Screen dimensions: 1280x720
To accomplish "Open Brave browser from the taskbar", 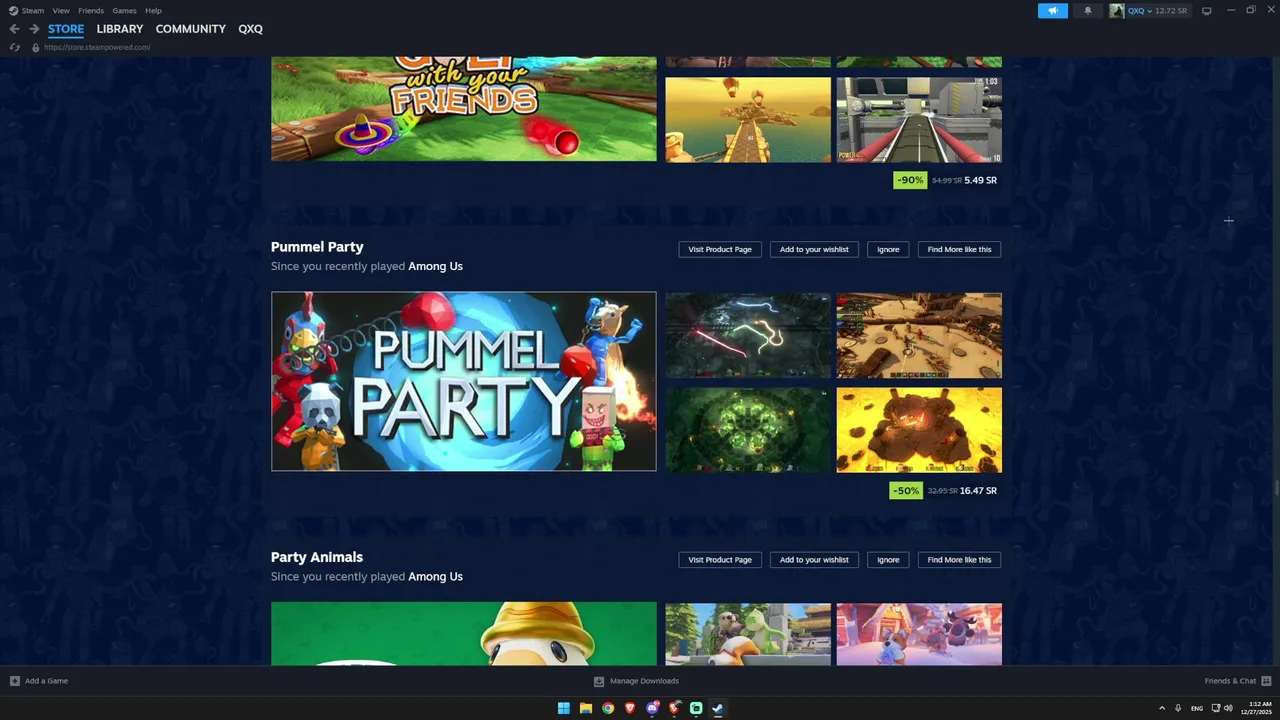I will click(630, 708).
